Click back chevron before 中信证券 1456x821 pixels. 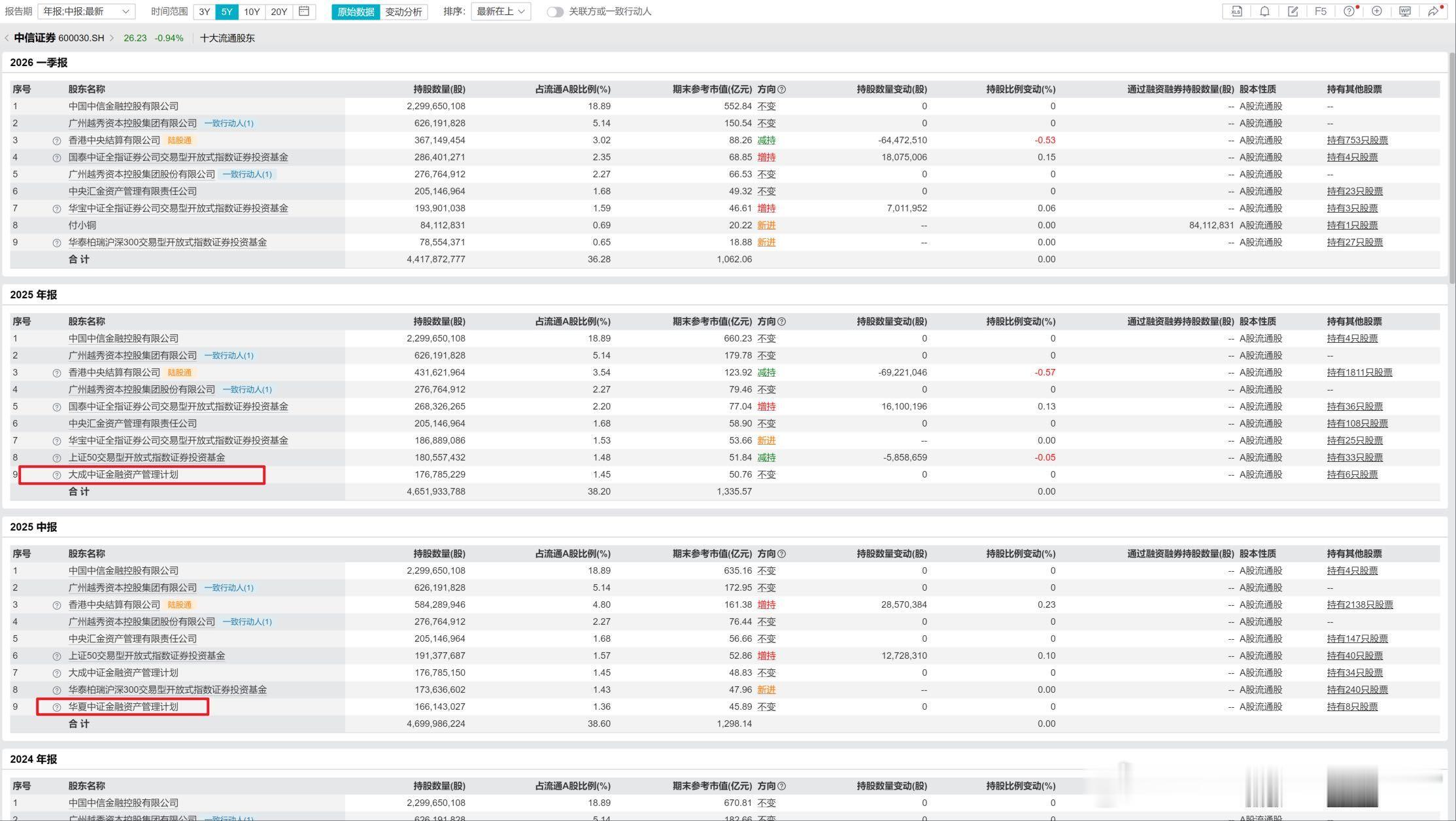click(x=7, y=38)
